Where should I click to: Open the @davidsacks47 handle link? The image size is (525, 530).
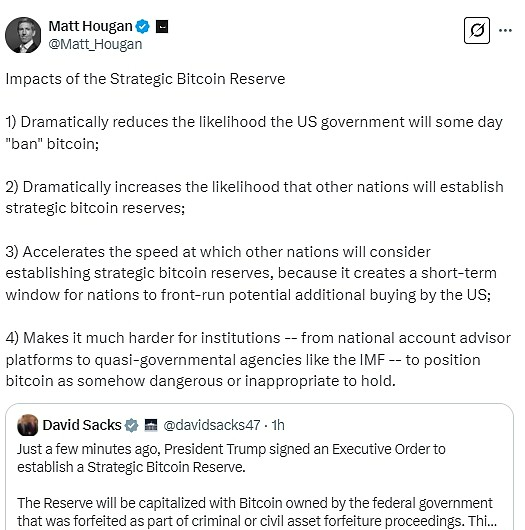click(212, 425)
